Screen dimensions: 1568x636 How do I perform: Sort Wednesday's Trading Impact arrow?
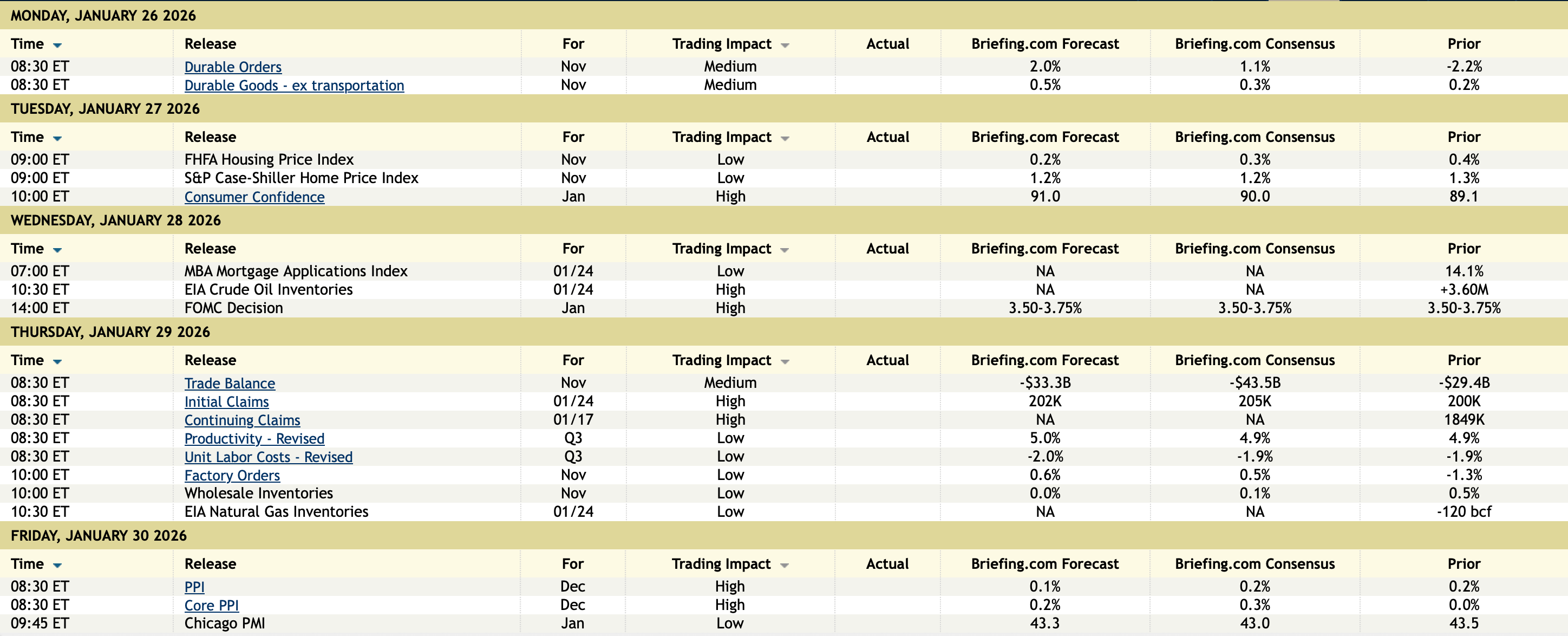click(785, 250)
